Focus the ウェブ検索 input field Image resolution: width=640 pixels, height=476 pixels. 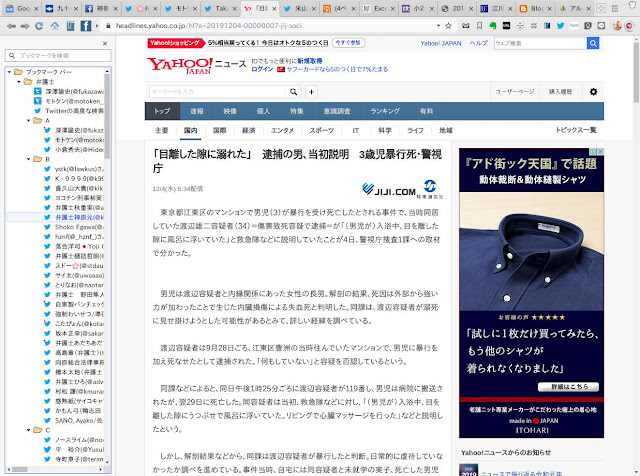point(540,43)
